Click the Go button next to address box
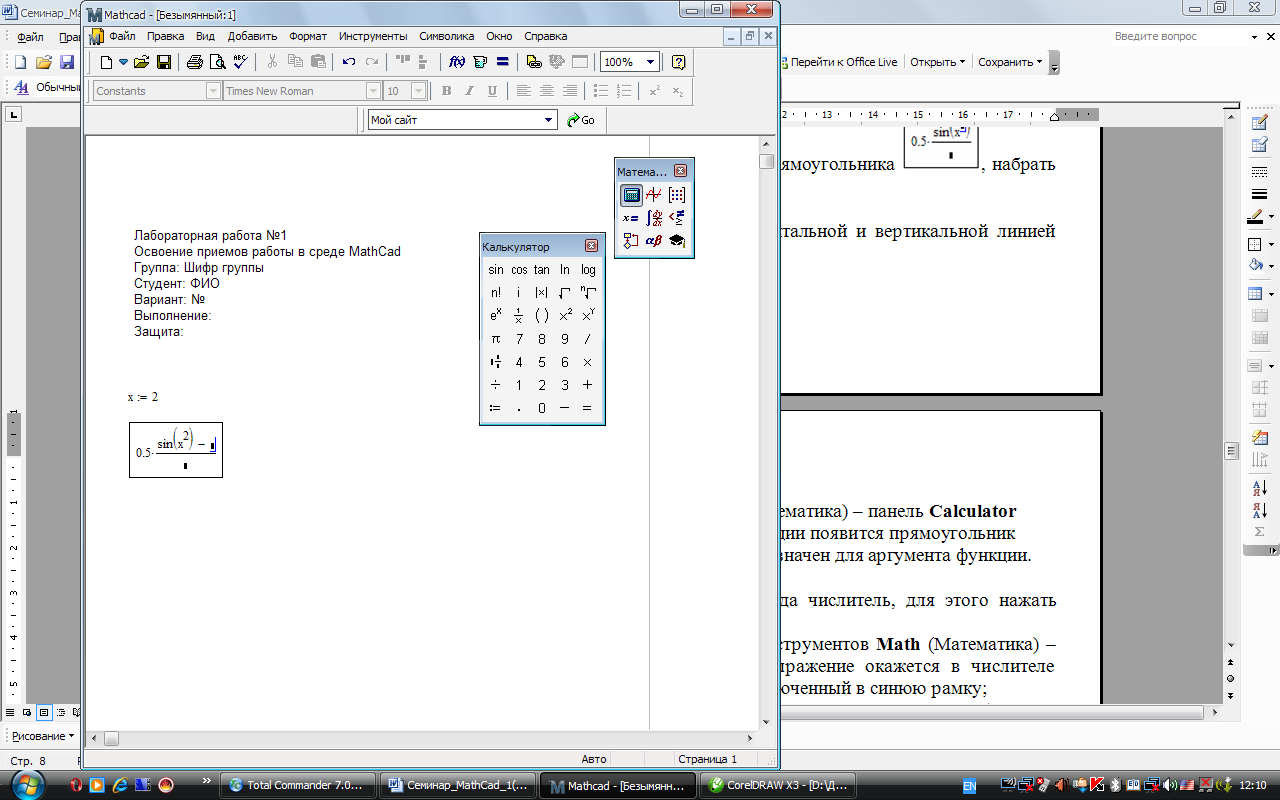The height and width of the screenshot is (800, 1280). pyautogui.click(x=581, y=120)
